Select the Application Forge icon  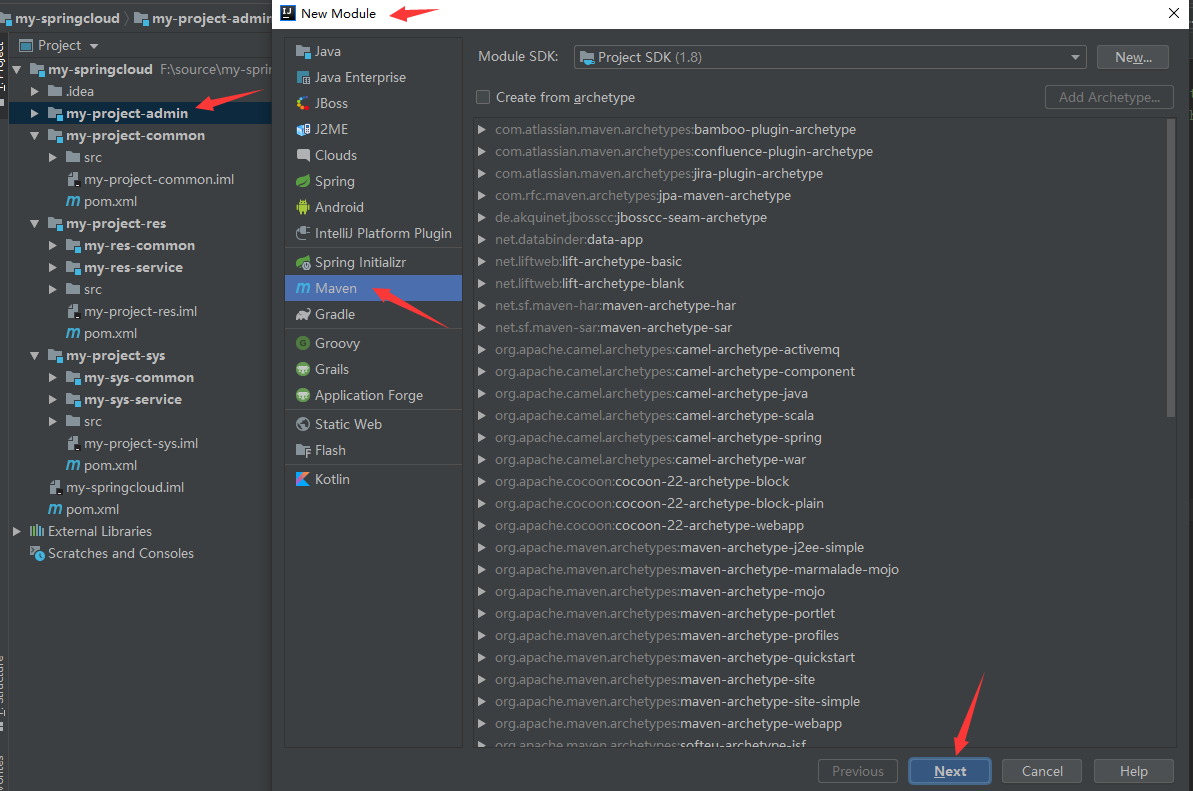point(303,396)
